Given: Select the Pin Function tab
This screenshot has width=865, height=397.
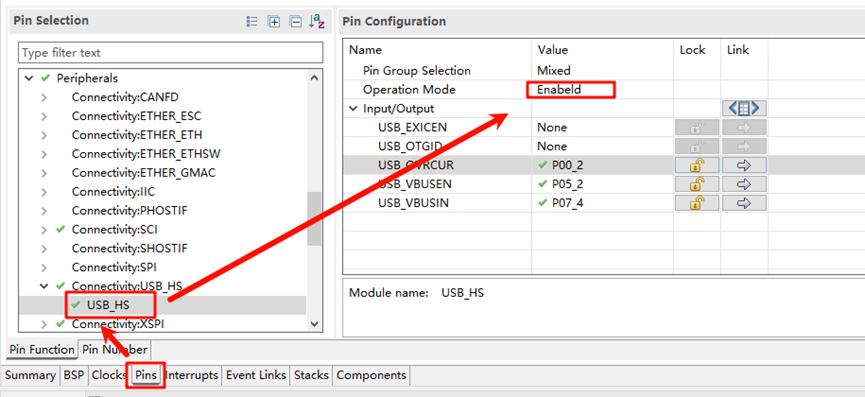Looking at the screenshot, I should 42,350.
